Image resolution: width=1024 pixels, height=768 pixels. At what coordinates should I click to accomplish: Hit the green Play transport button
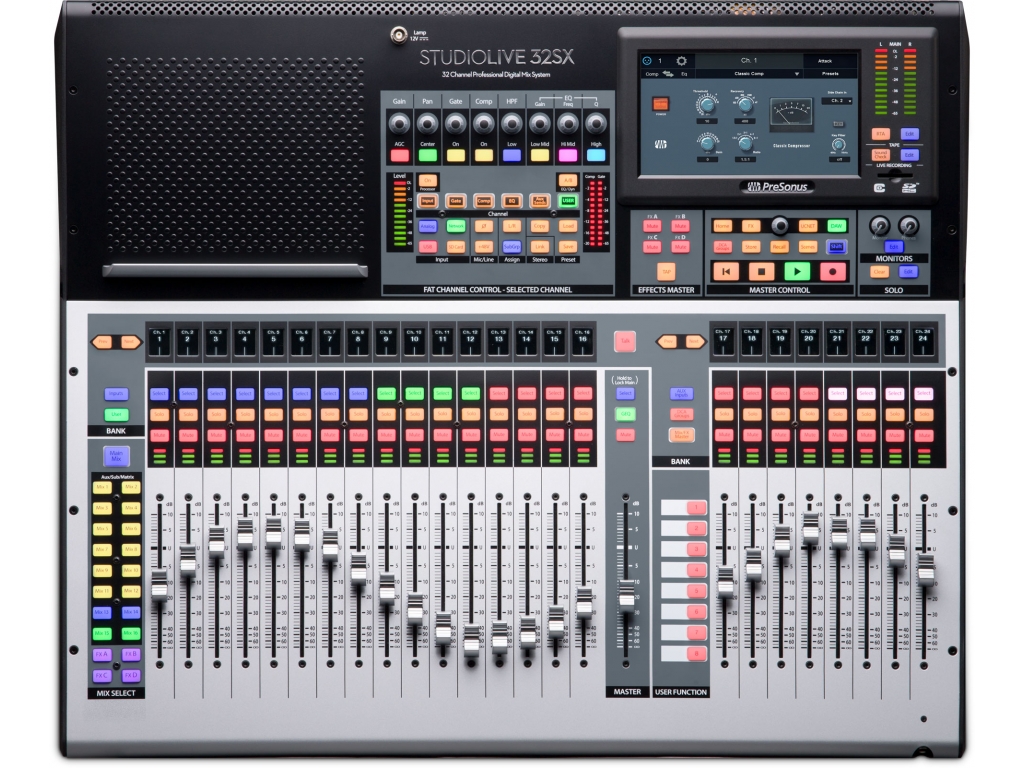tap(797, 271)
